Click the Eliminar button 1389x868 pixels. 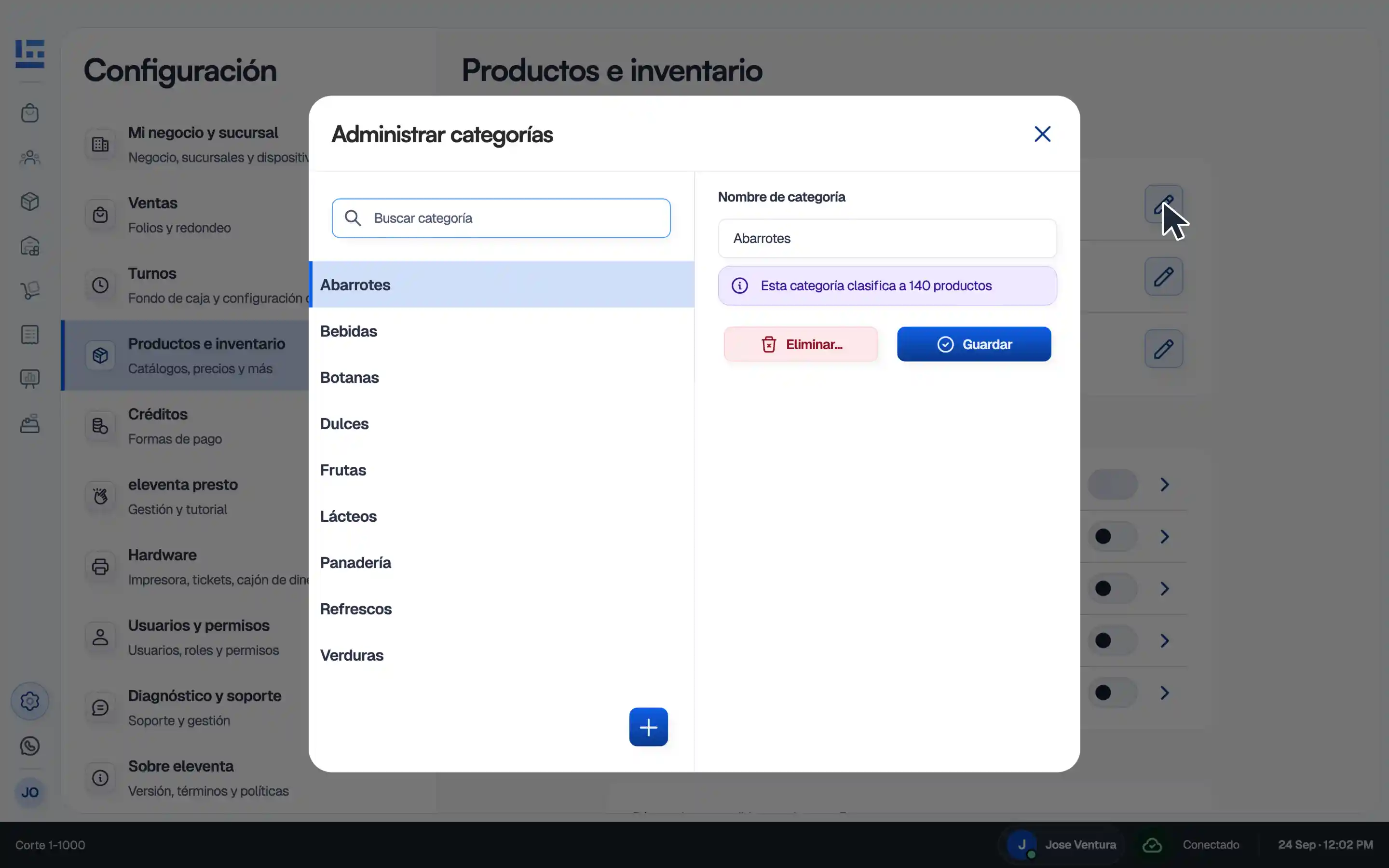801,344
